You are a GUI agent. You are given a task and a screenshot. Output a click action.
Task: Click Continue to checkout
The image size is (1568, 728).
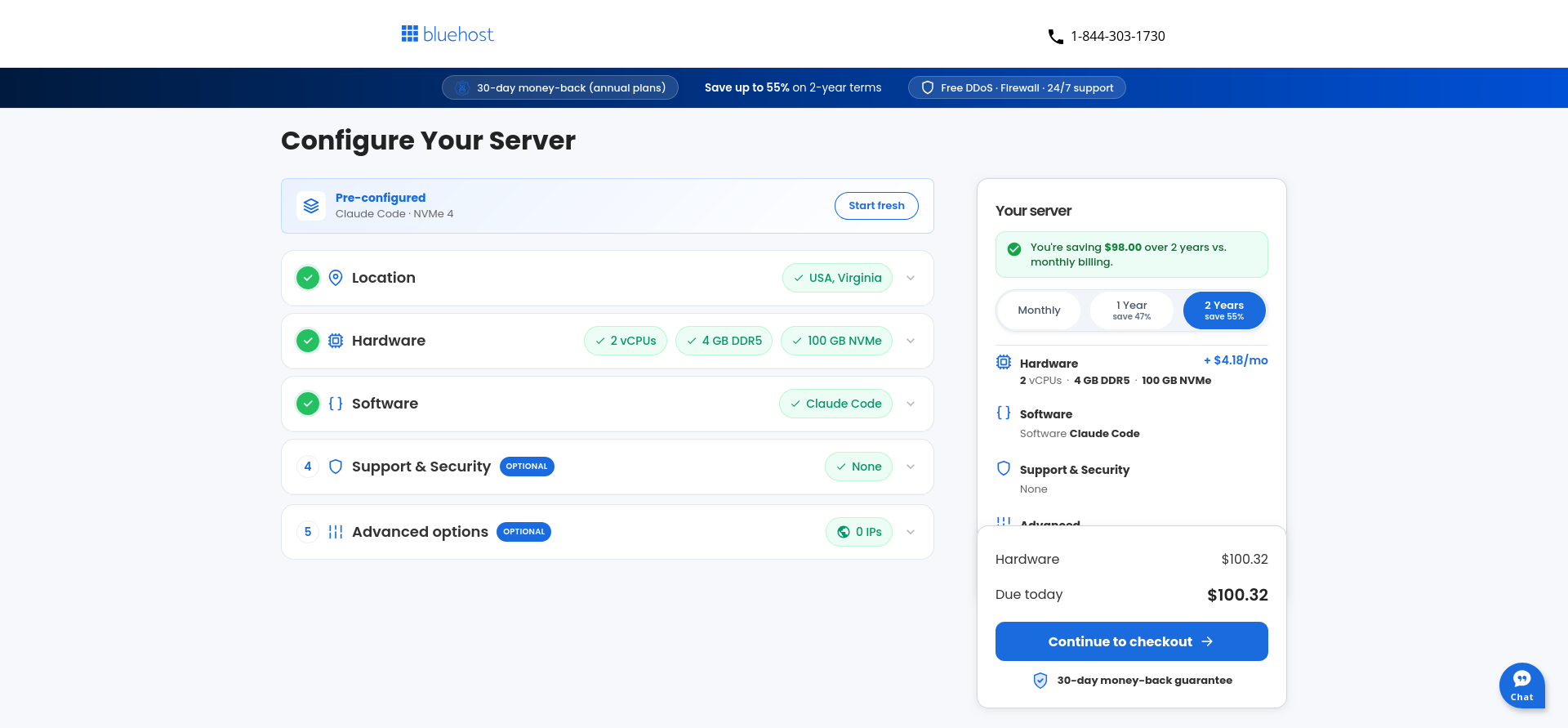coord(1132,641)
